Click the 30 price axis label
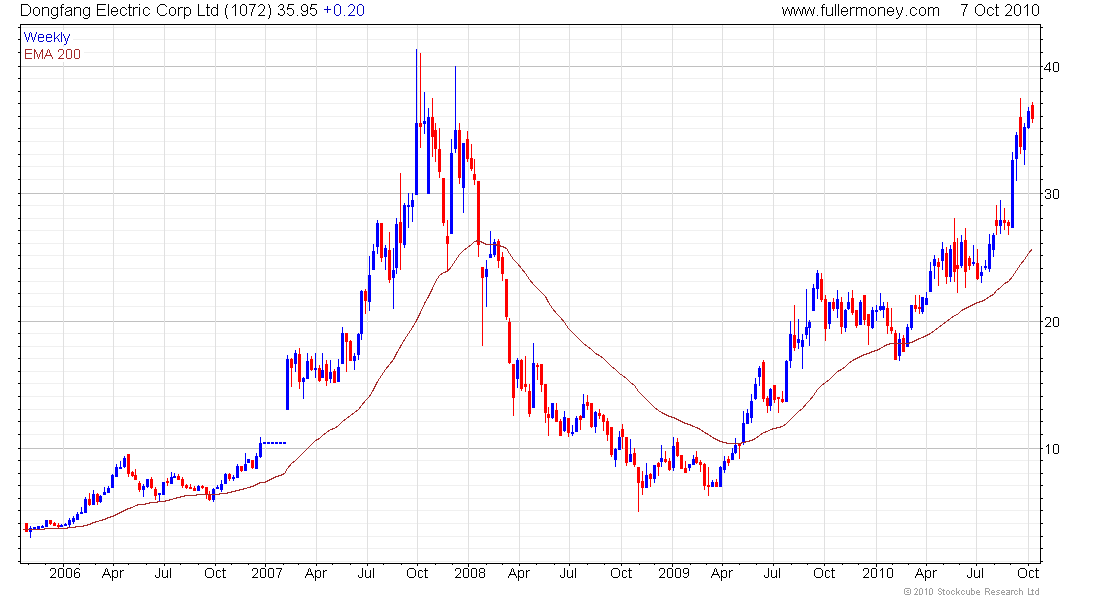This screenshot has width=1100, height=600. pyautogui.click(x=1052, y=194)
